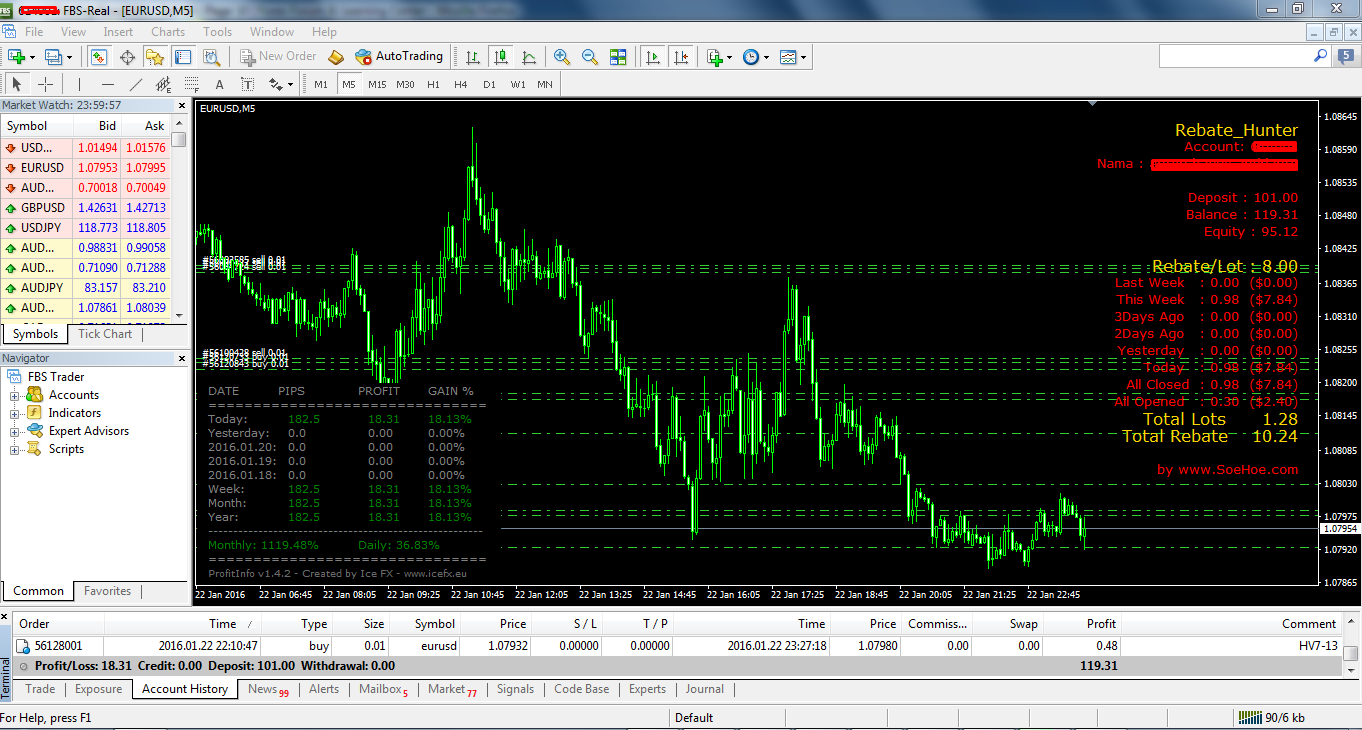Open the Favorites tab in Navigator
This screenshot has height=730, width=1362.
(x=107, y=591)
